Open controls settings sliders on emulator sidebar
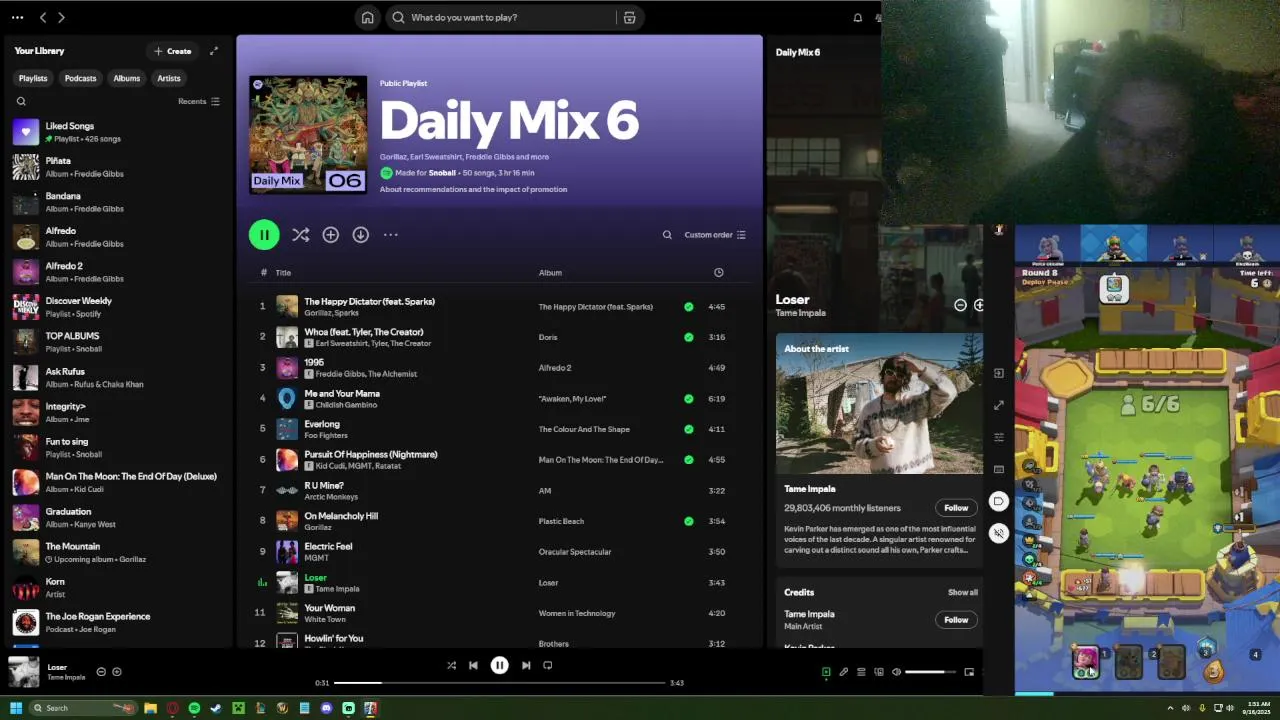The width and height of the screenshot is (1280, 720). point(999,437)
